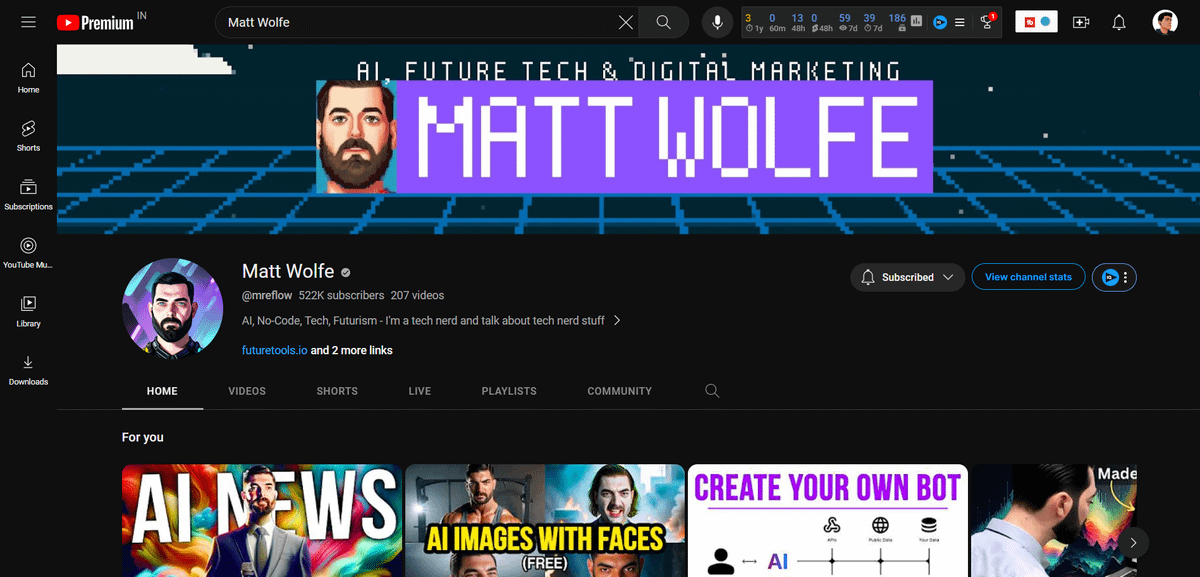1200x577 pixels.
Task: Open Shorts from the sidebar
Action: [28, 136]
